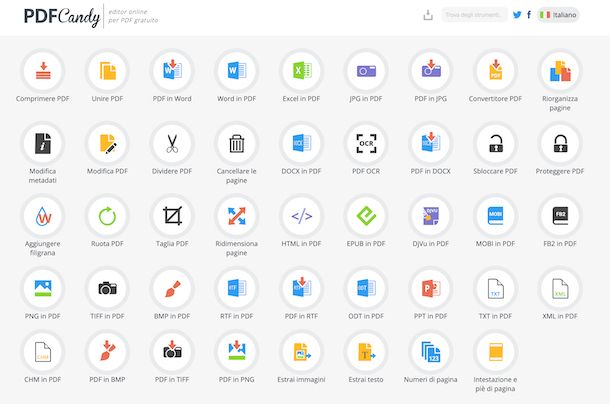The image size is (610, 404).
Task: Launch the PDF OCR icon
Action: pyautogui.click(x=366, y=143)
